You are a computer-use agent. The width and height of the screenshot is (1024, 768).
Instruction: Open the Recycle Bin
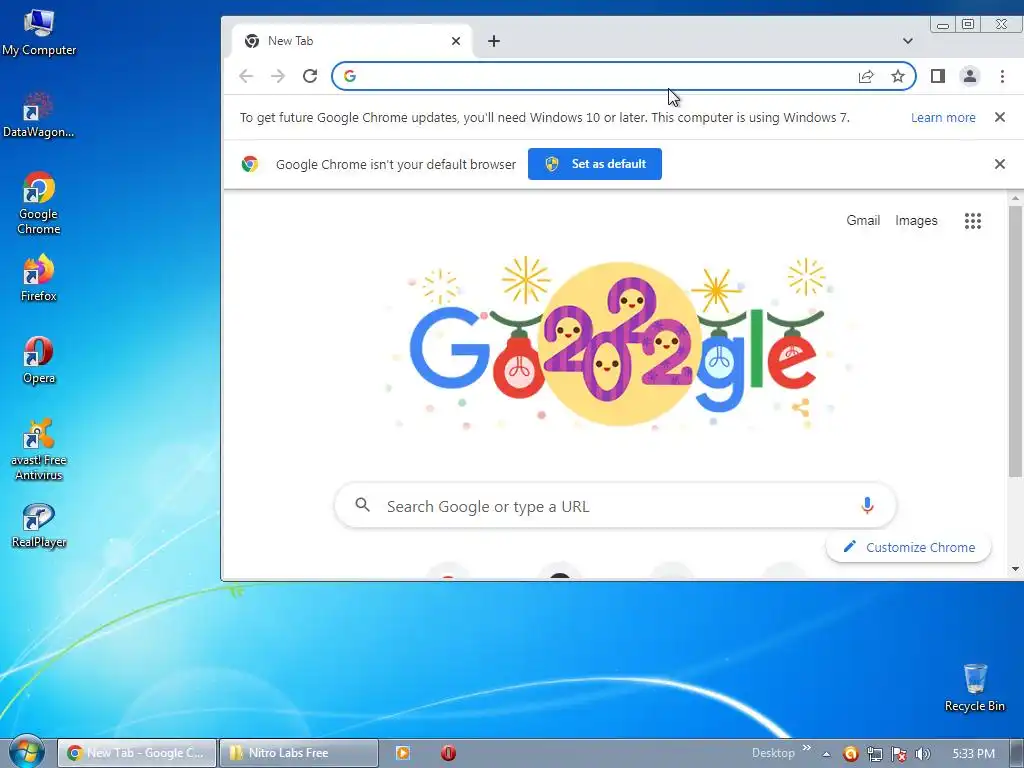pos(974,688)
